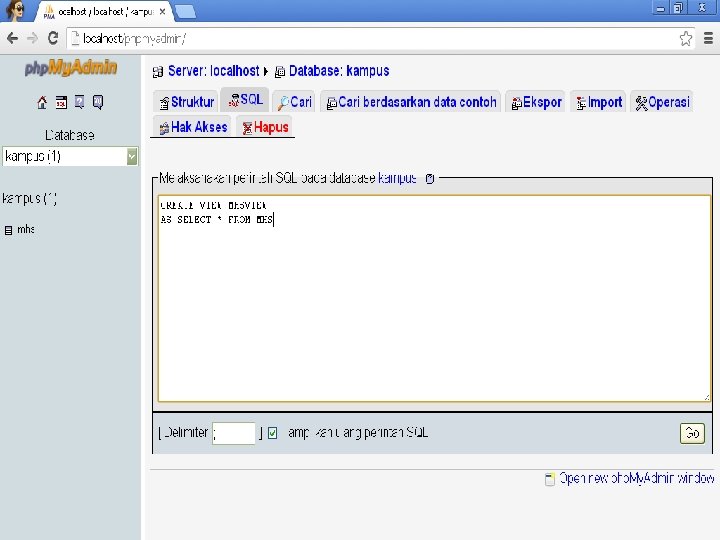Click the SQL query window icon

(61, 102)
